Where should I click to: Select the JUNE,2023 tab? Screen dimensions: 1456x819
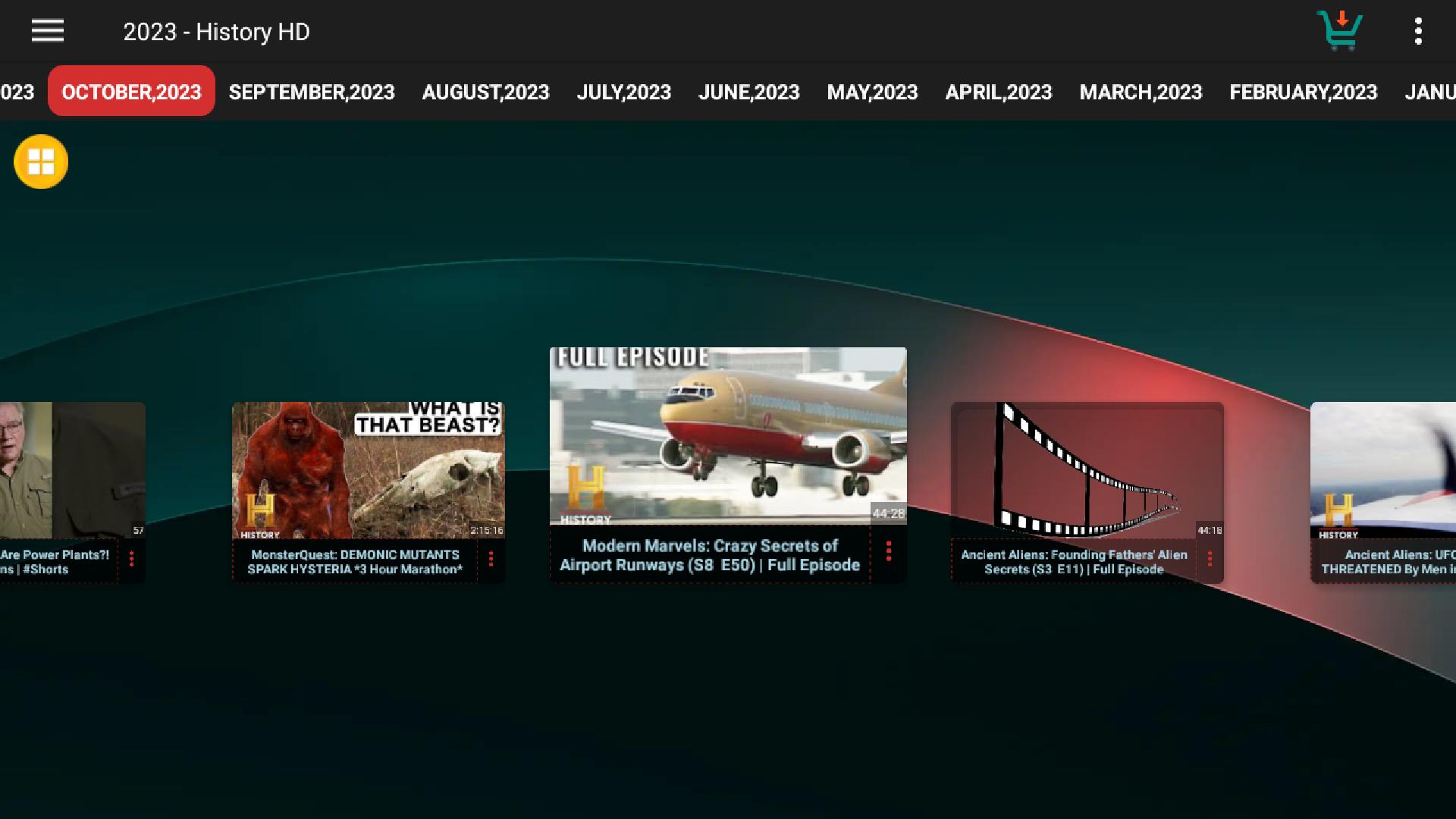coord(748,92)
